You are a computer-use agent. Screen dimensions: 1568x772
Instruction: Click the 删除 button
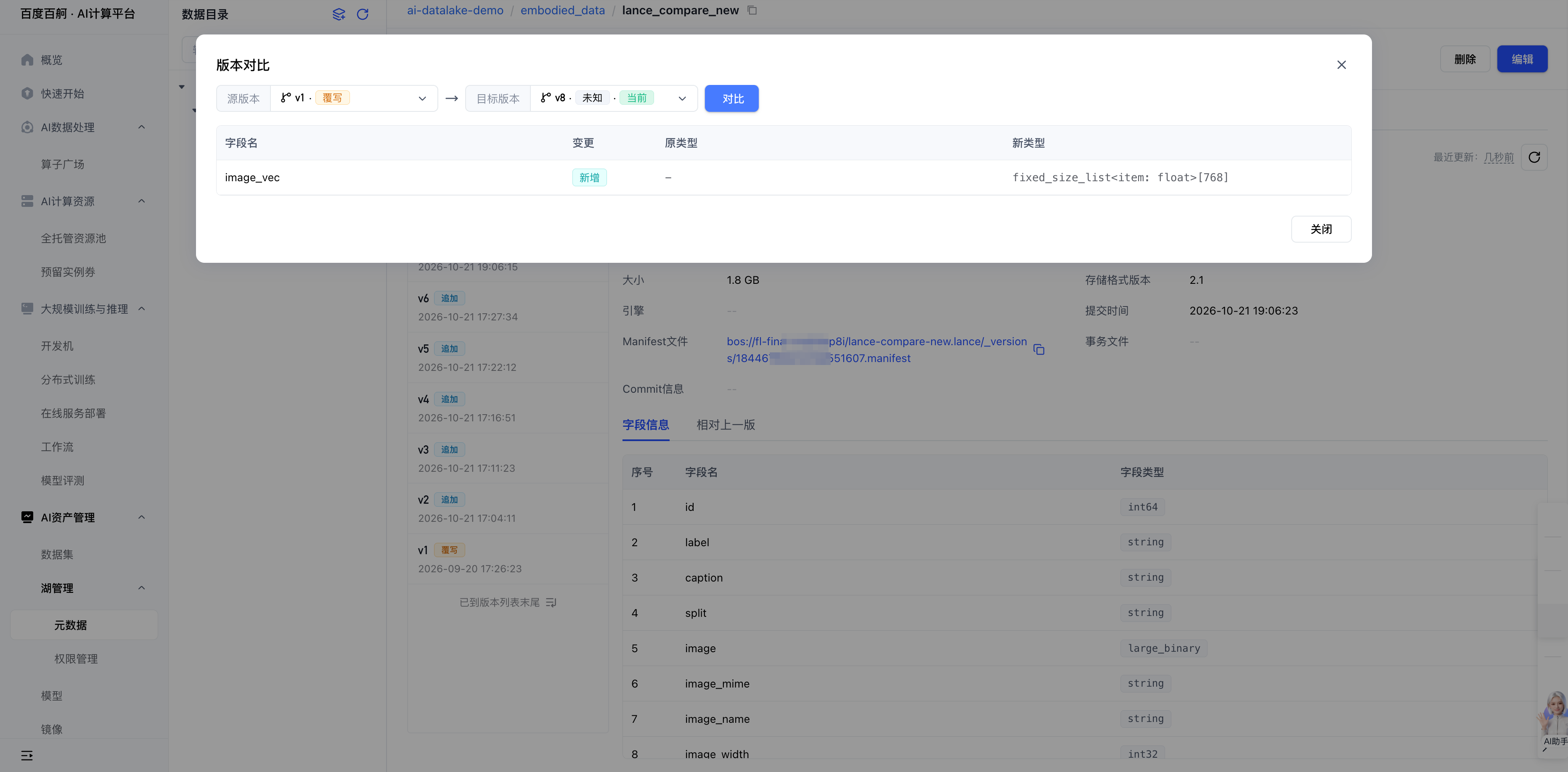coord(1465,59)
